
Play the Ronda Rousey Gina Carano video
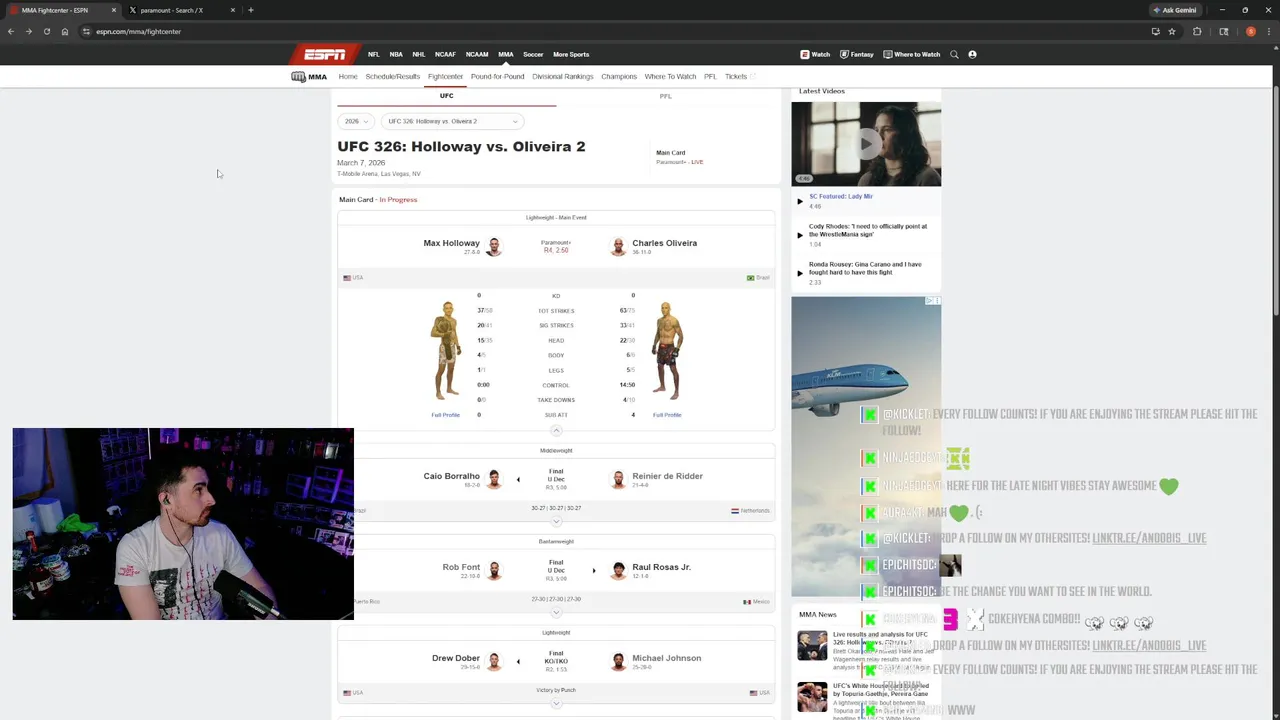[x=800, y=273]
